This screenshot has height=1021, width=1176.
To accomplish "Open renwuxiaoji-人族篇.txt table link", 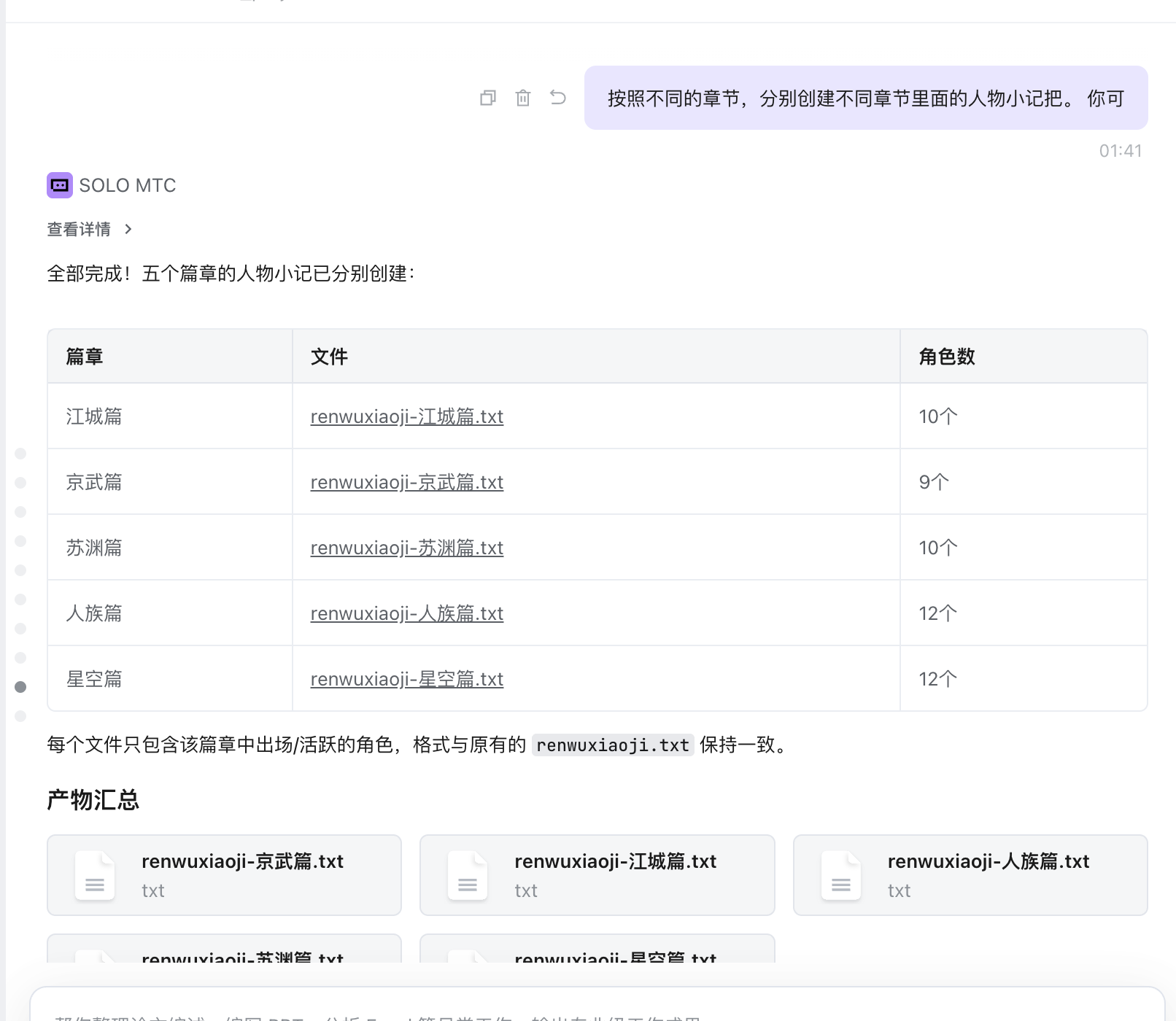I will pos(406,613).
